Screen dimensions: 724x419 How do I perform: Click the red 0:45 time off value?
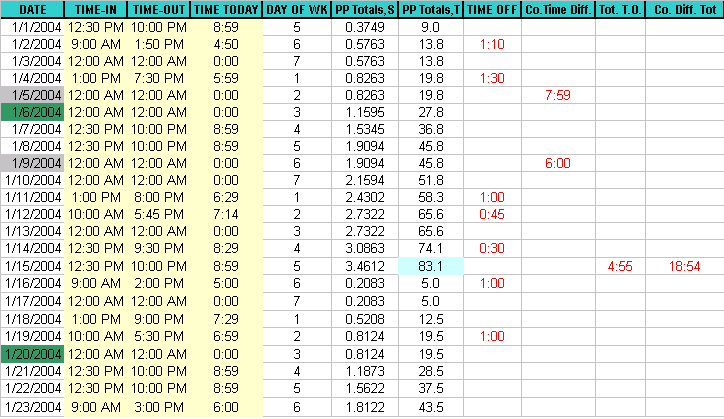(493, 214)
